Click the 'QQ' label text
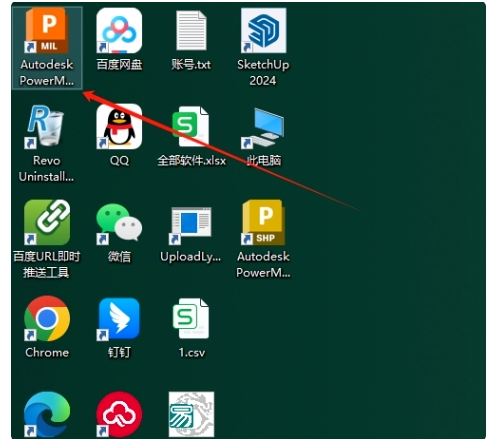 click(119, 161)
